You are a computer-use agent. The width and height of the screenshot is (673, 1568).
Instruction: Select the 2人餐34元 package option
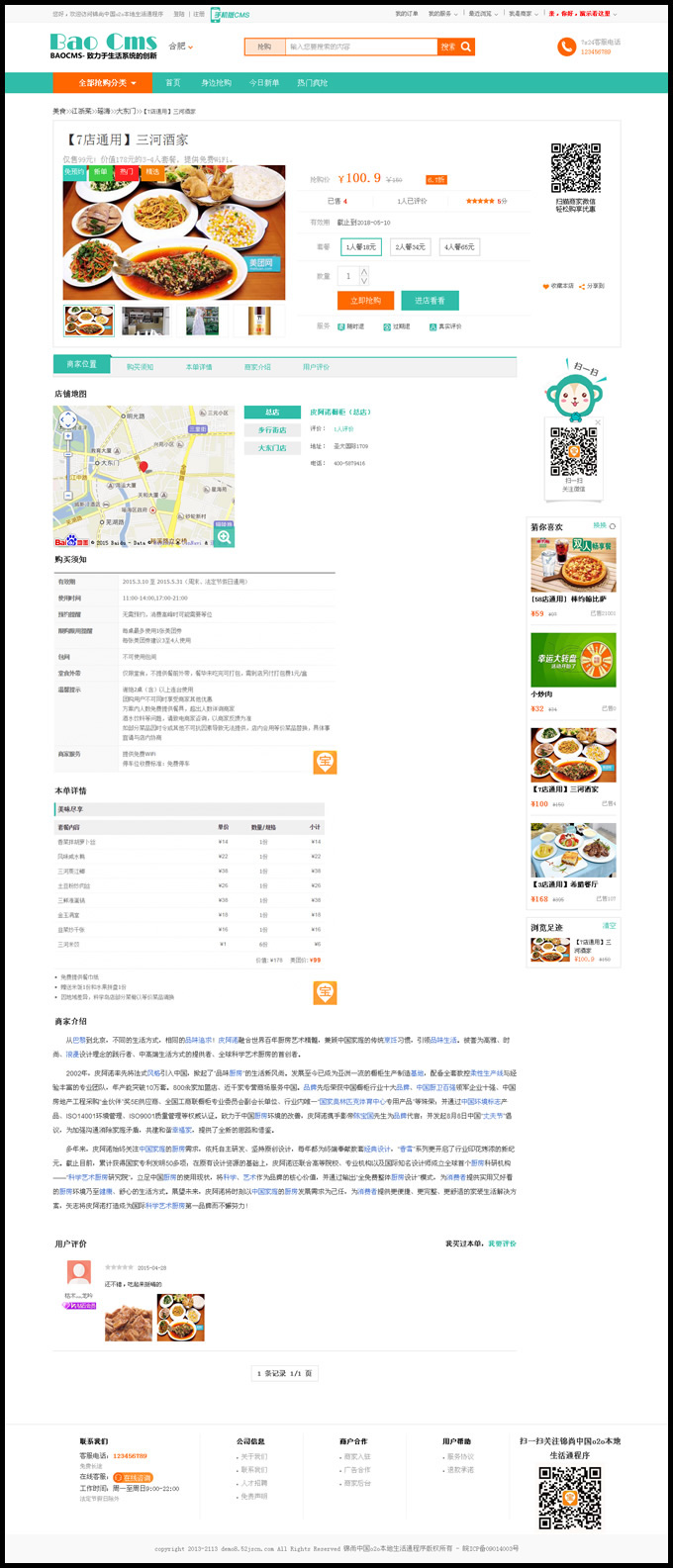click(409, 247)
